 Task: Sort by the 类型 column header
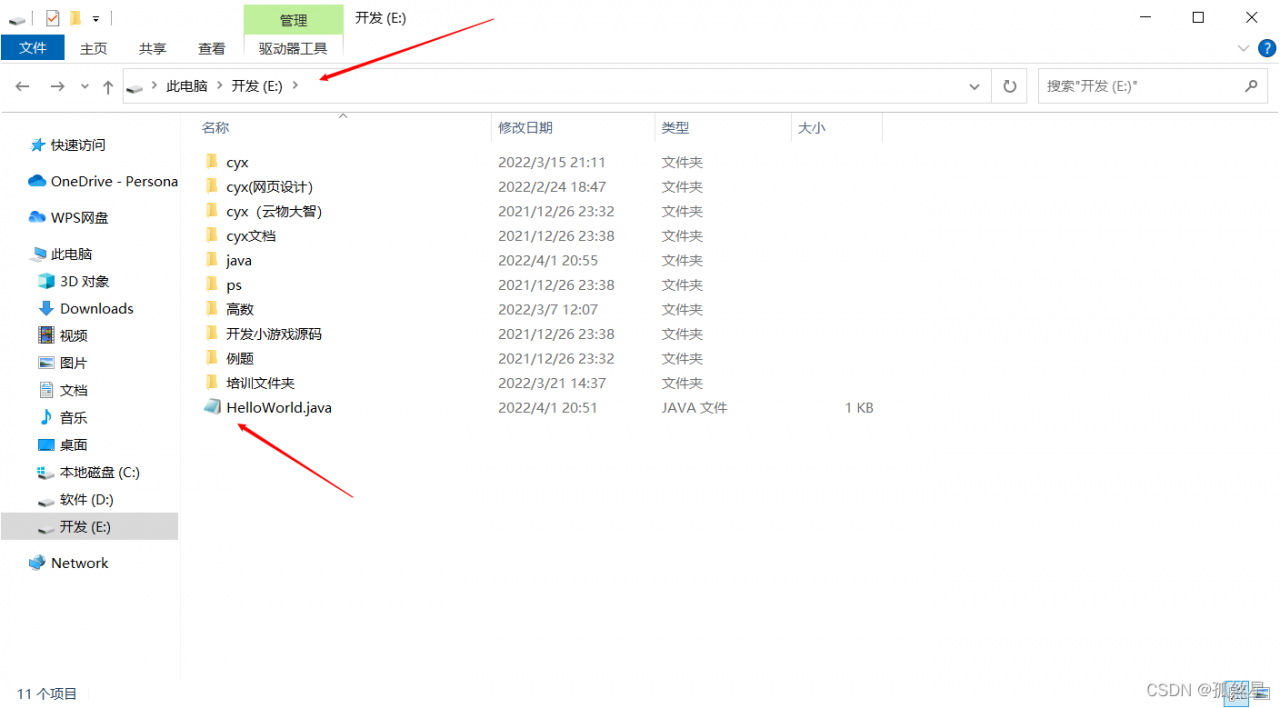(675, 128)
